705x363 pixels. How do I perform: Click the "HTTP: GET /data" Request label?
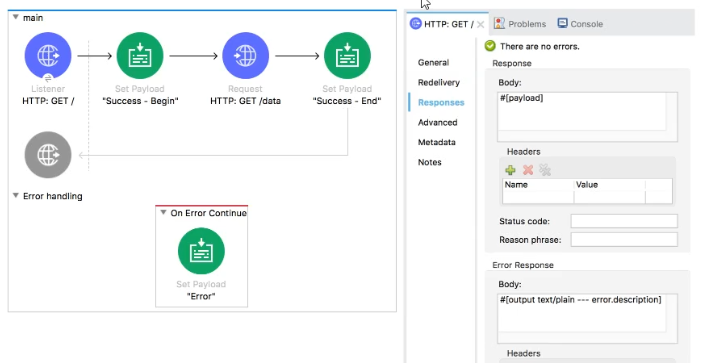[x=245, y=101]
